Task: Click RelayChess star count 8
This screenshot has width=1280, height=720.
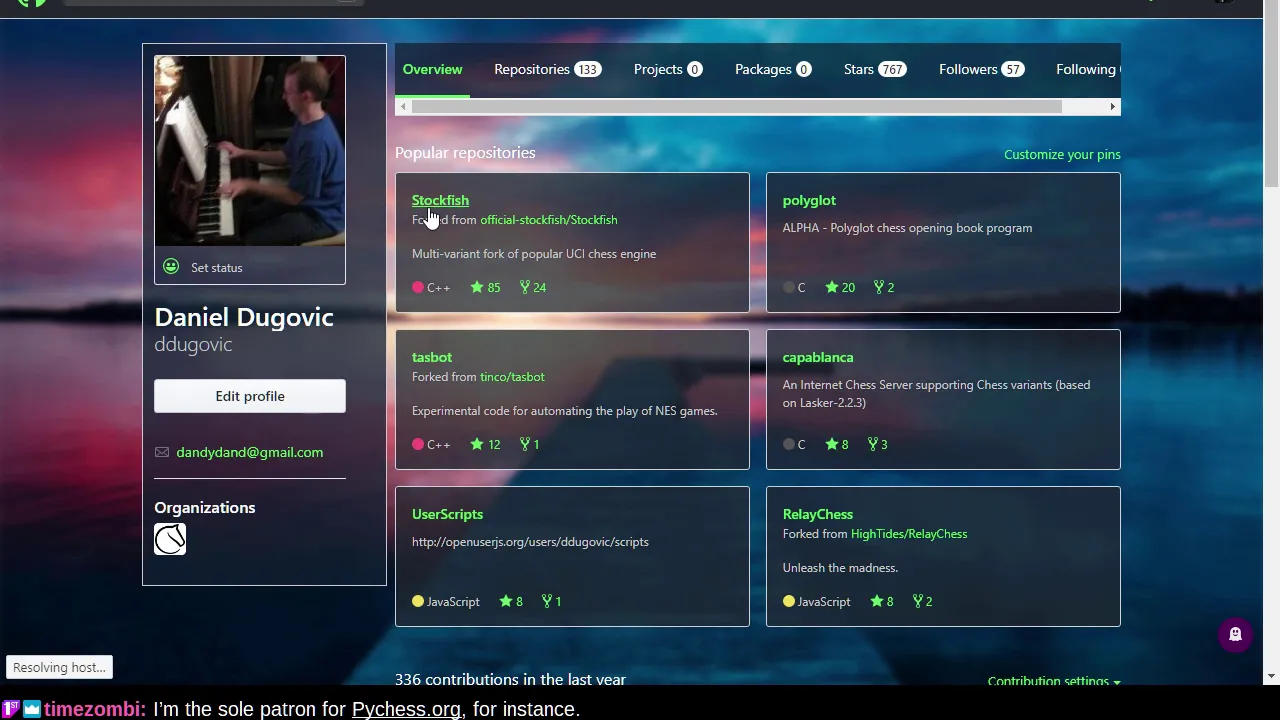Action: 882,601
